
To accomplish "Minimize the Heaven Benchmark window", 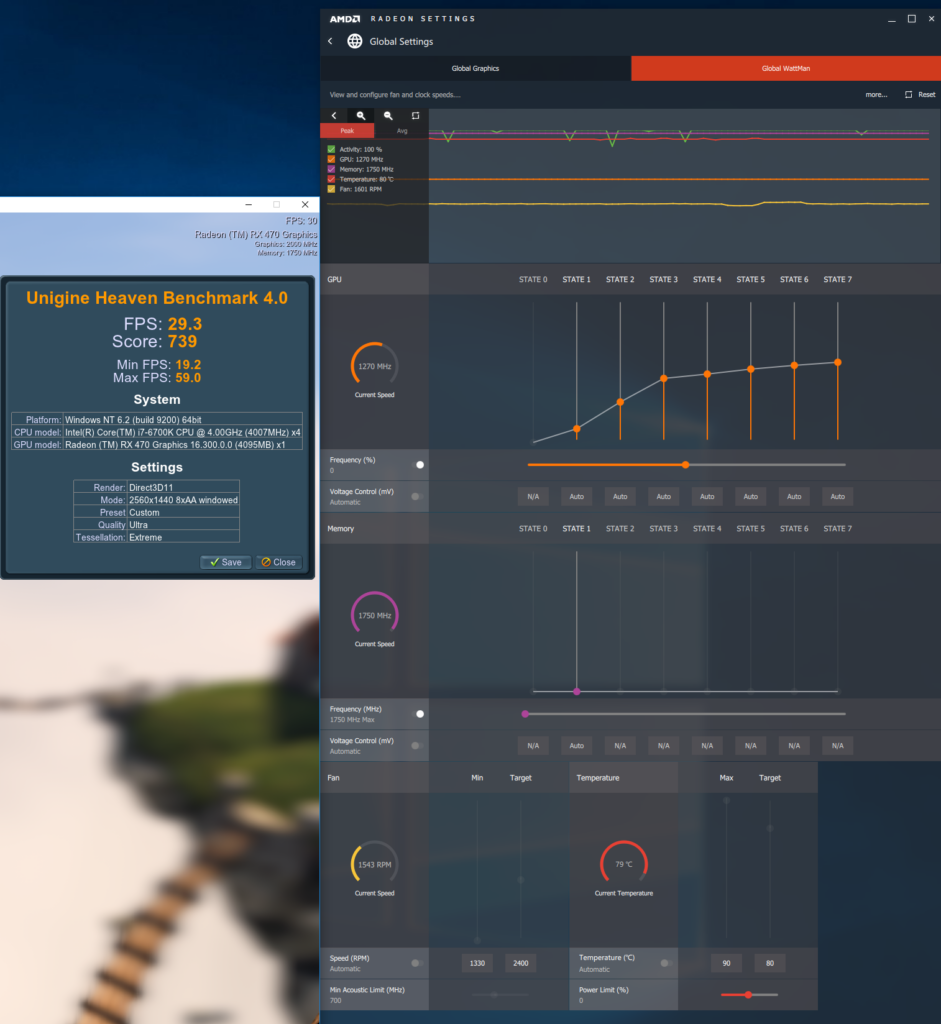I will click(248, 204).
